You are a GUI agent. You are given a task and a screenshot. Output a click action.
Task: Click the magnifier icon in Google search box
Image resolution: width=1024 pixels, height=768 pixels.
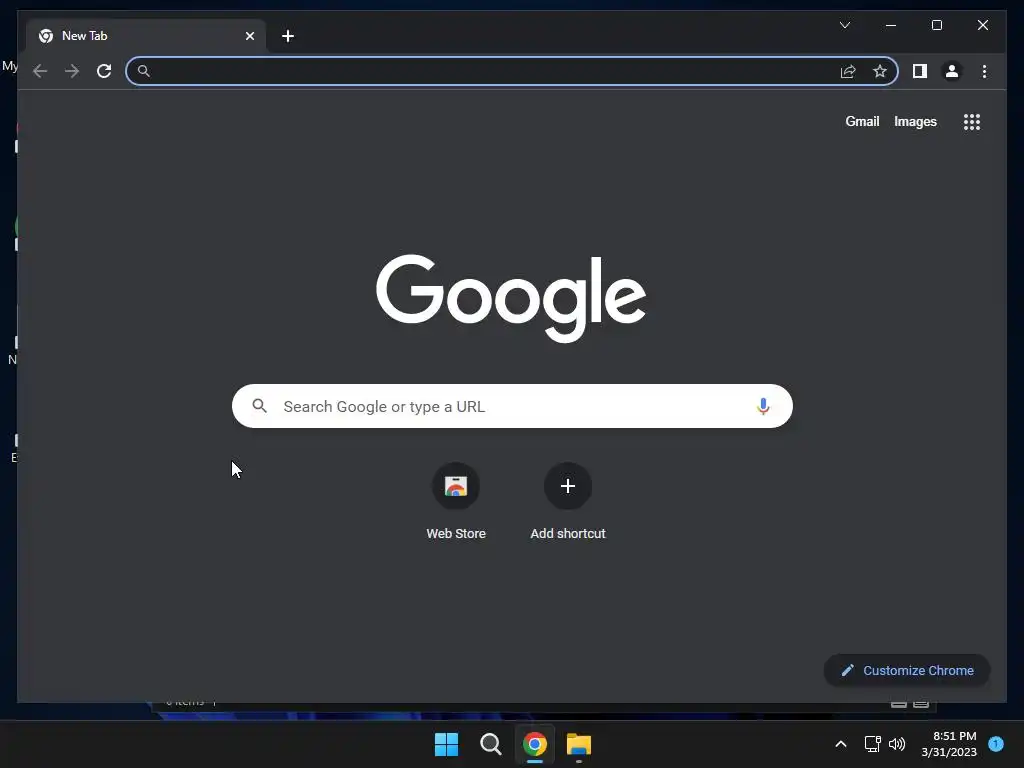259,406
